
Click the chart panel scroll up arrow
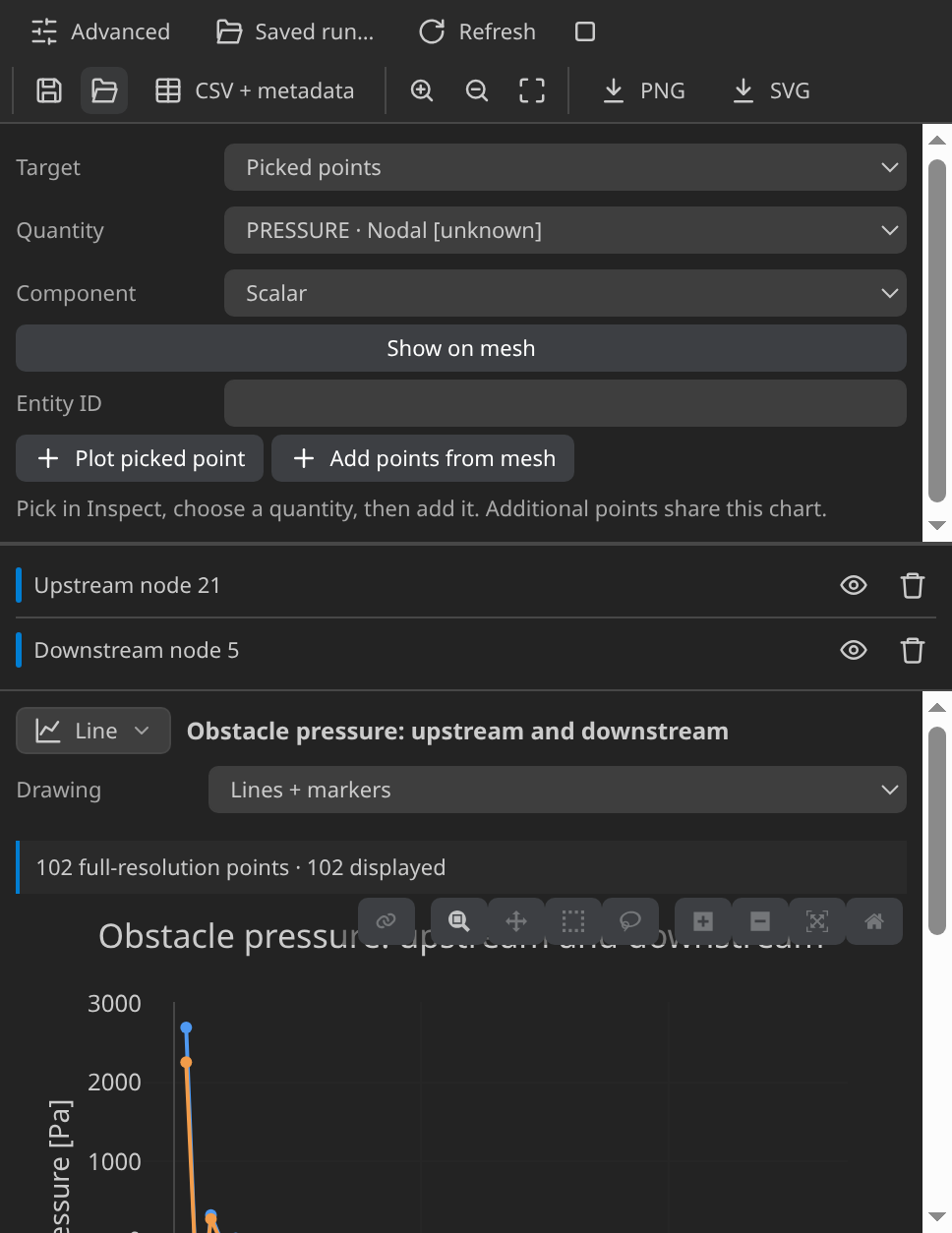pos(937,707)
